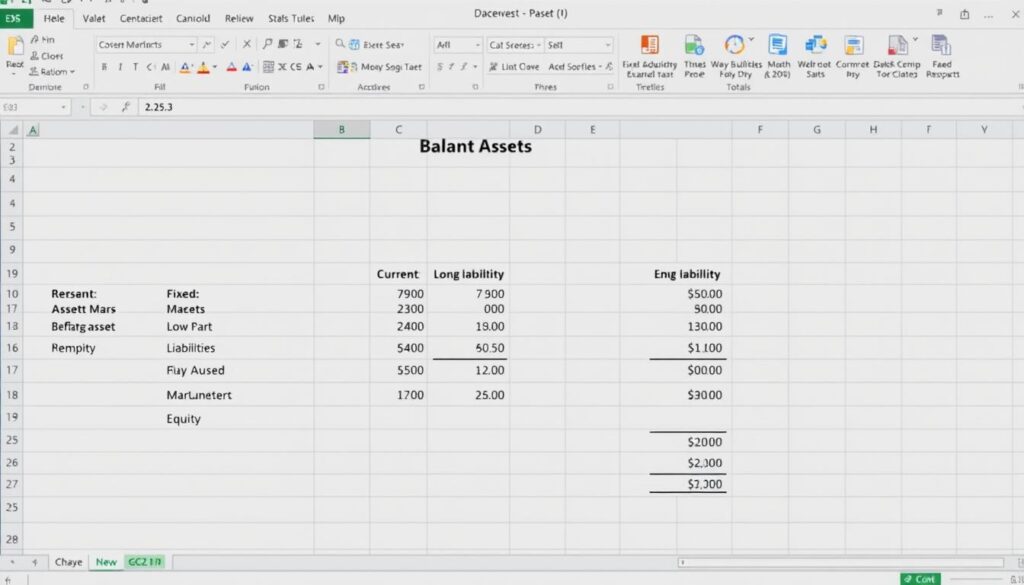Click the Paste clipboard icon
This screenshot has width=1024, height=585.
click(14, 48)
